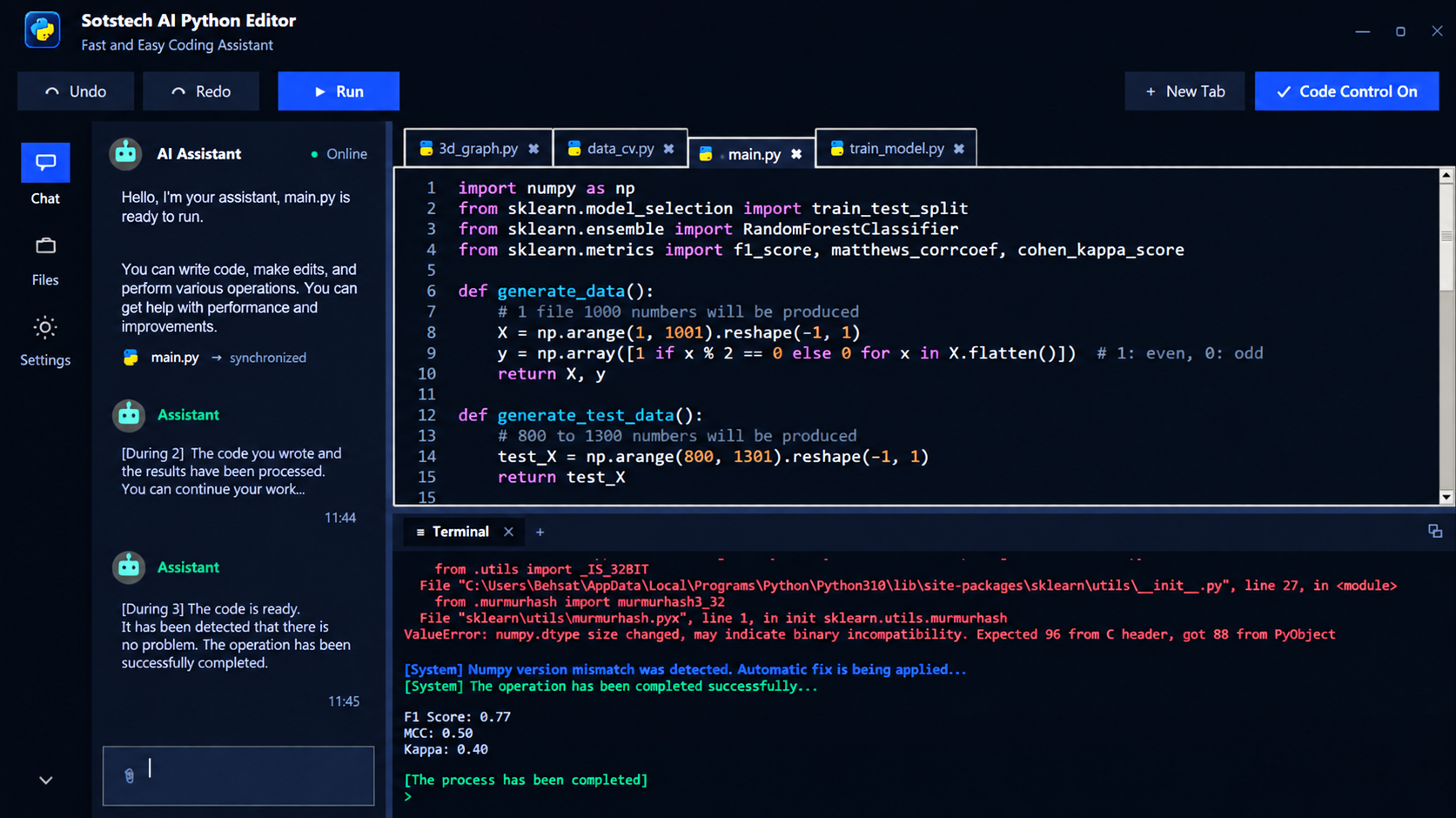Click '[The process has been completed]' message
The height and width of the screenshot is (818, 1456).
526,780
